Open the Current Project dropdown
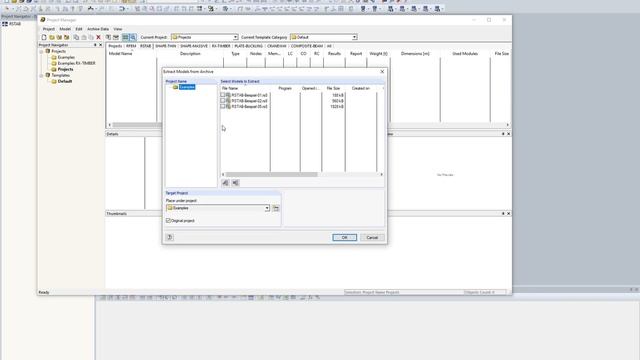 pos(236,37)
